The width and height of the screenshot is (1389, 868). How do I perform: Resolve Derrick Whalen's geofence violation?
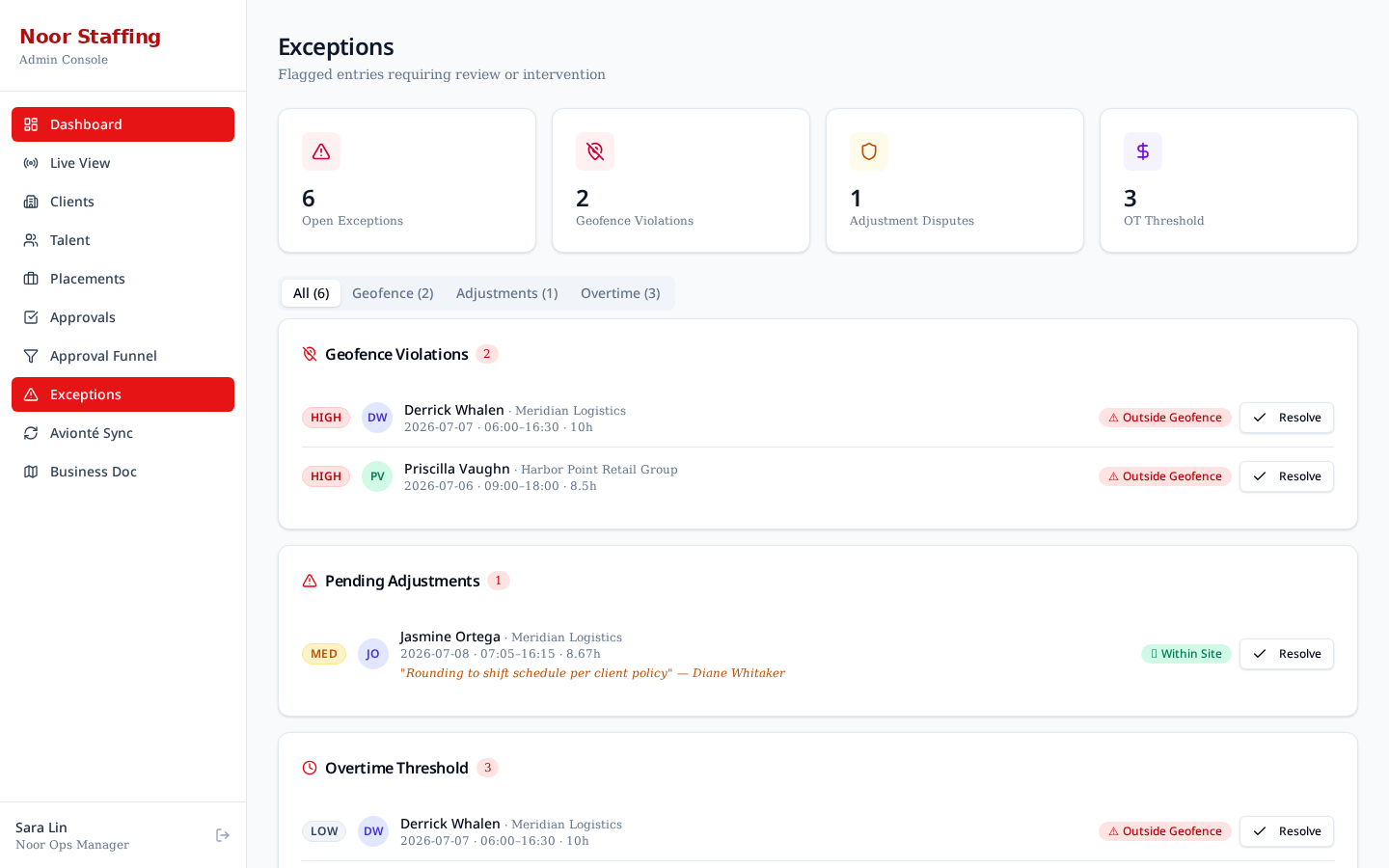tap(1287, 418)
